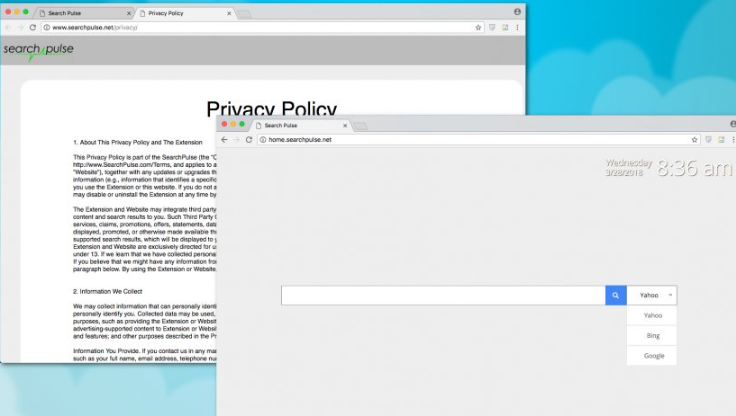Go back in the Privacy Policy window
The width and height of the screenshot is (736, 416).
(8, 27)
